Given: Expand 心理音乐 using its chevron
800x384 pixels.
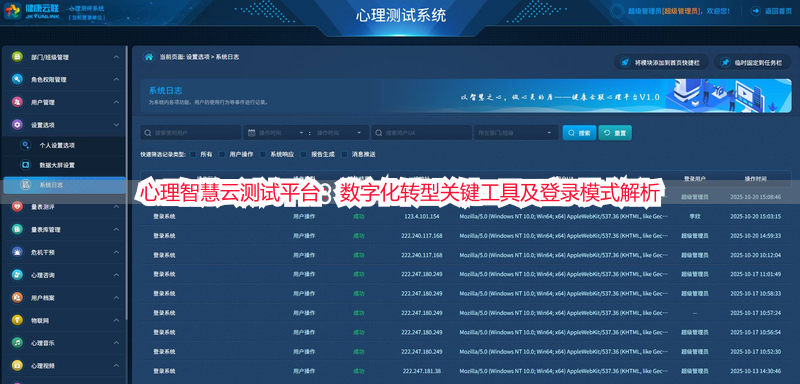Looking at the screenshot, I should (x=116, y=343).
